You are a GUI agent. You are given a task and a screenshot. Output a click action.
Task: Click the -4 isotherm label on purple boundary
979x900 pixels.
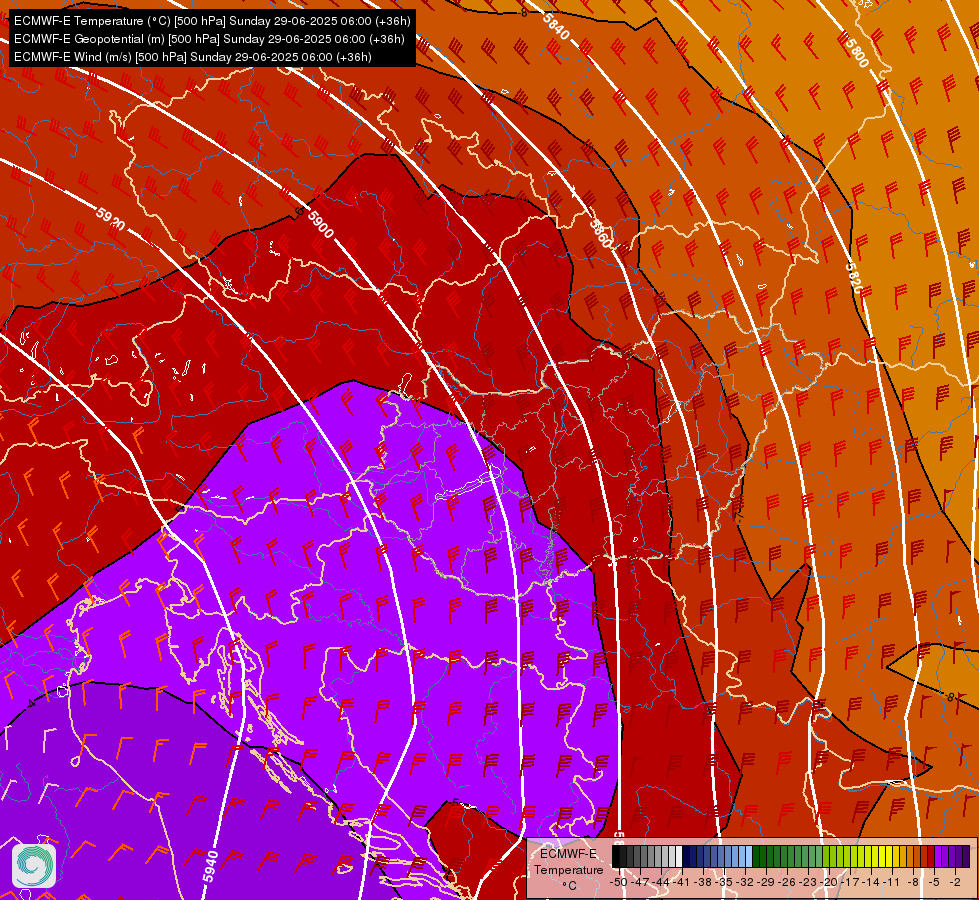point(31,705)
